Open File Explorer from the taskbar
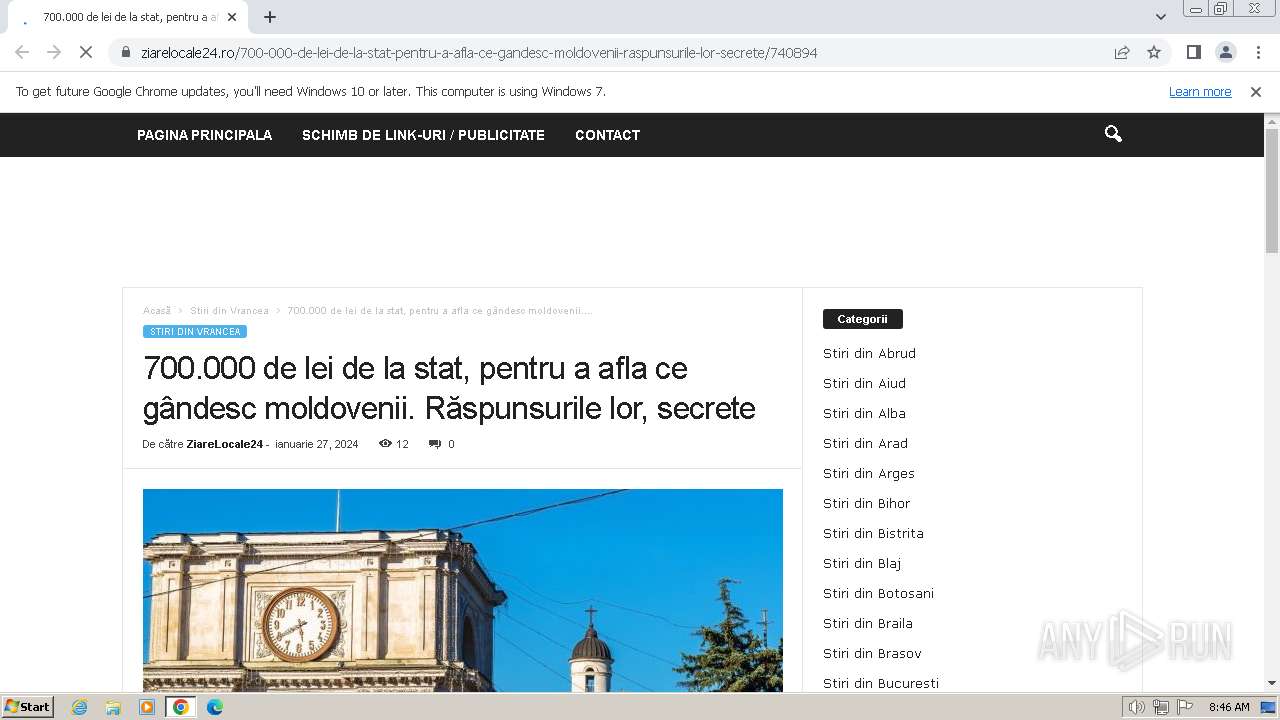1280x720 pixels. pyautogui.click(x=113, y=707)
